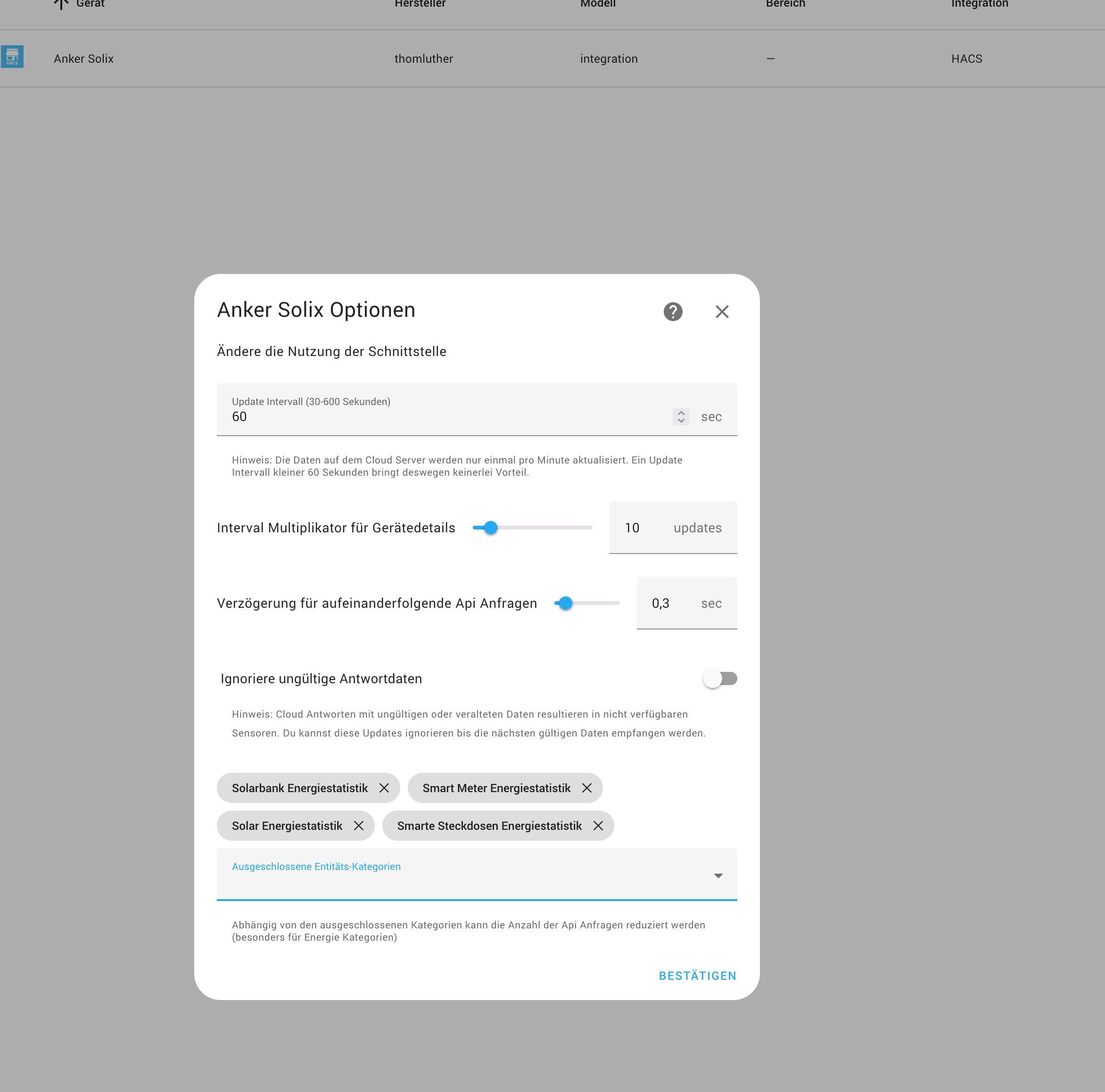
Task: Open the help icon in the dialog header
Action: pos(673,312)
